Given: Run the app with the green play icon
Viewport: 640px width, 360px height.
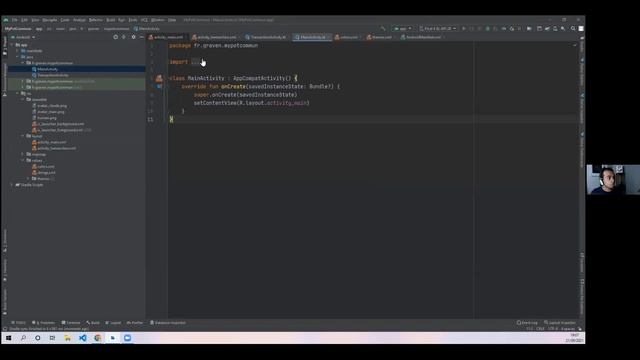Looking at the screenshot, I should click(x=464, y=29).
